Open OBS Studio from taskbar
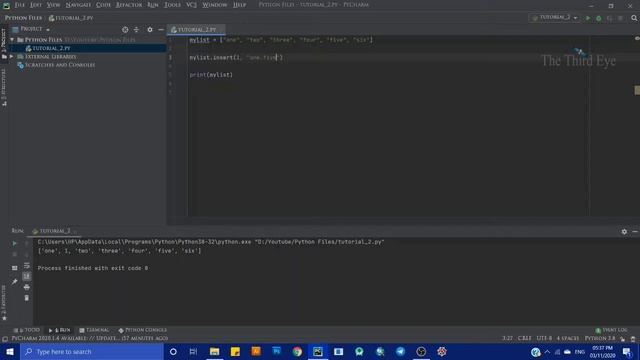The height and width of the screenshot is (360, 640). pyautogui.click(x=421, y=351)
